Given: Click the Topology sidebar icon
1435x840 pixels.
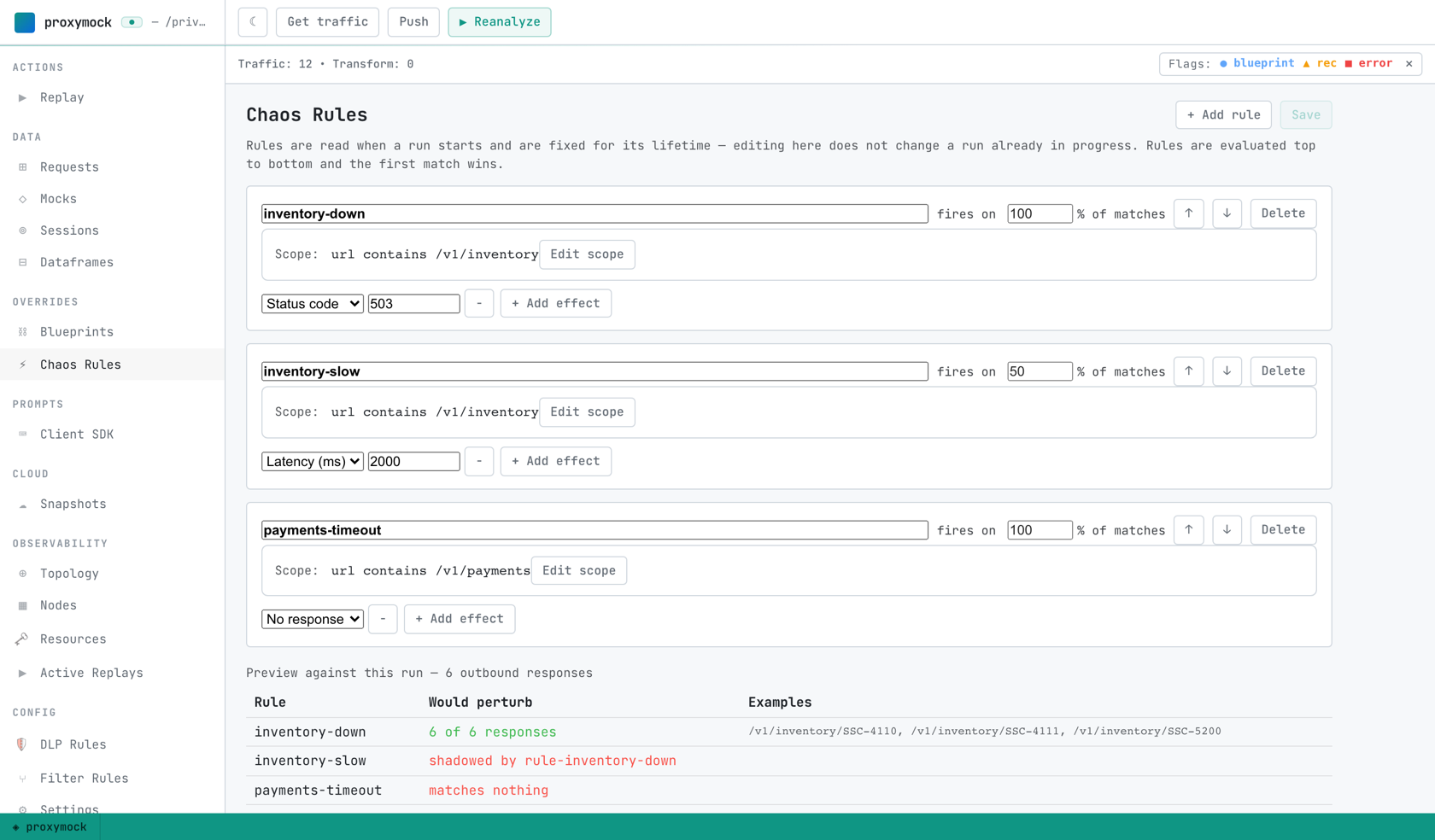Looking at the screenshot, I should click(23, 574).
